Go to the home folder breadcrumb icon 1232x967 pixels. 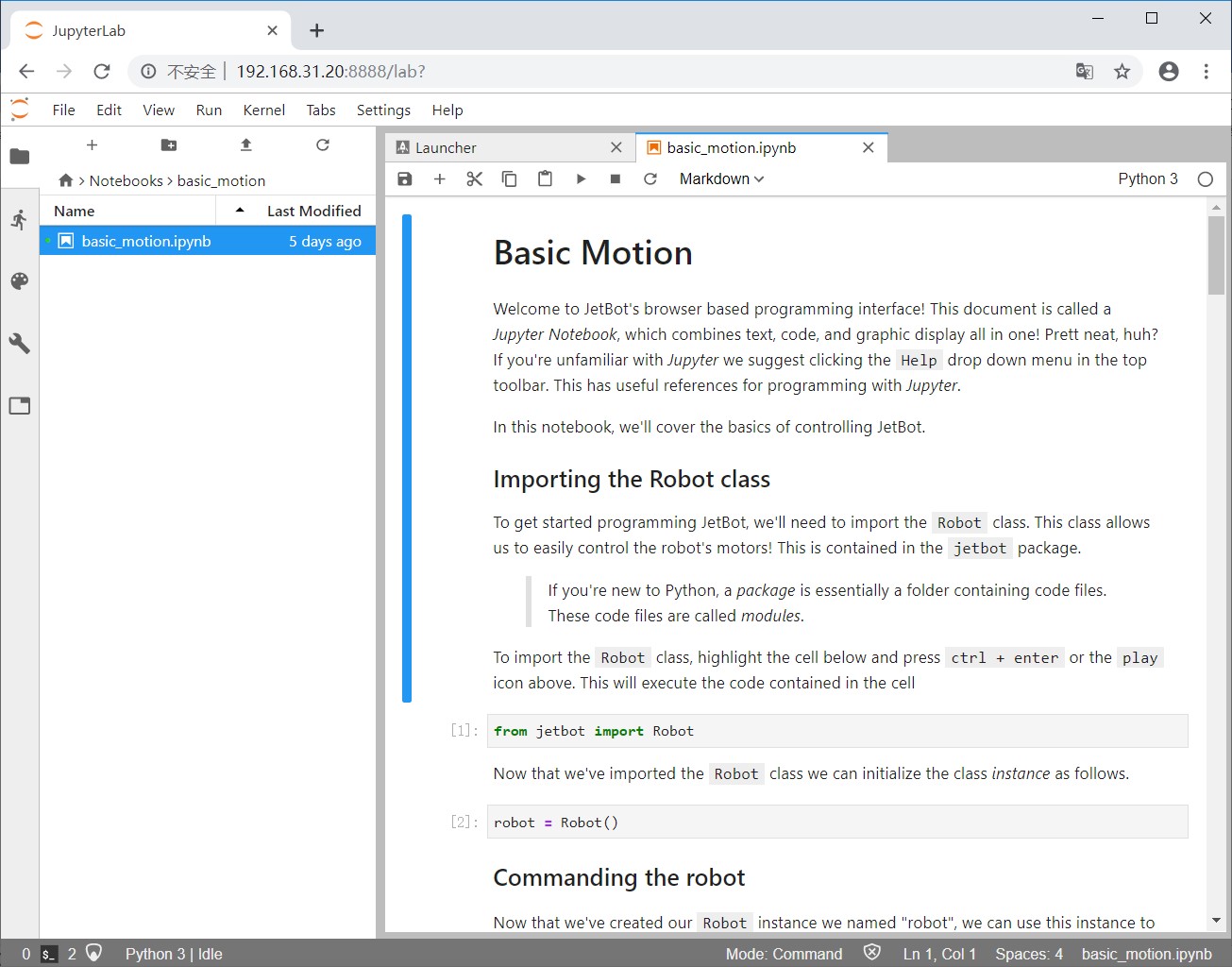(65, 180)
